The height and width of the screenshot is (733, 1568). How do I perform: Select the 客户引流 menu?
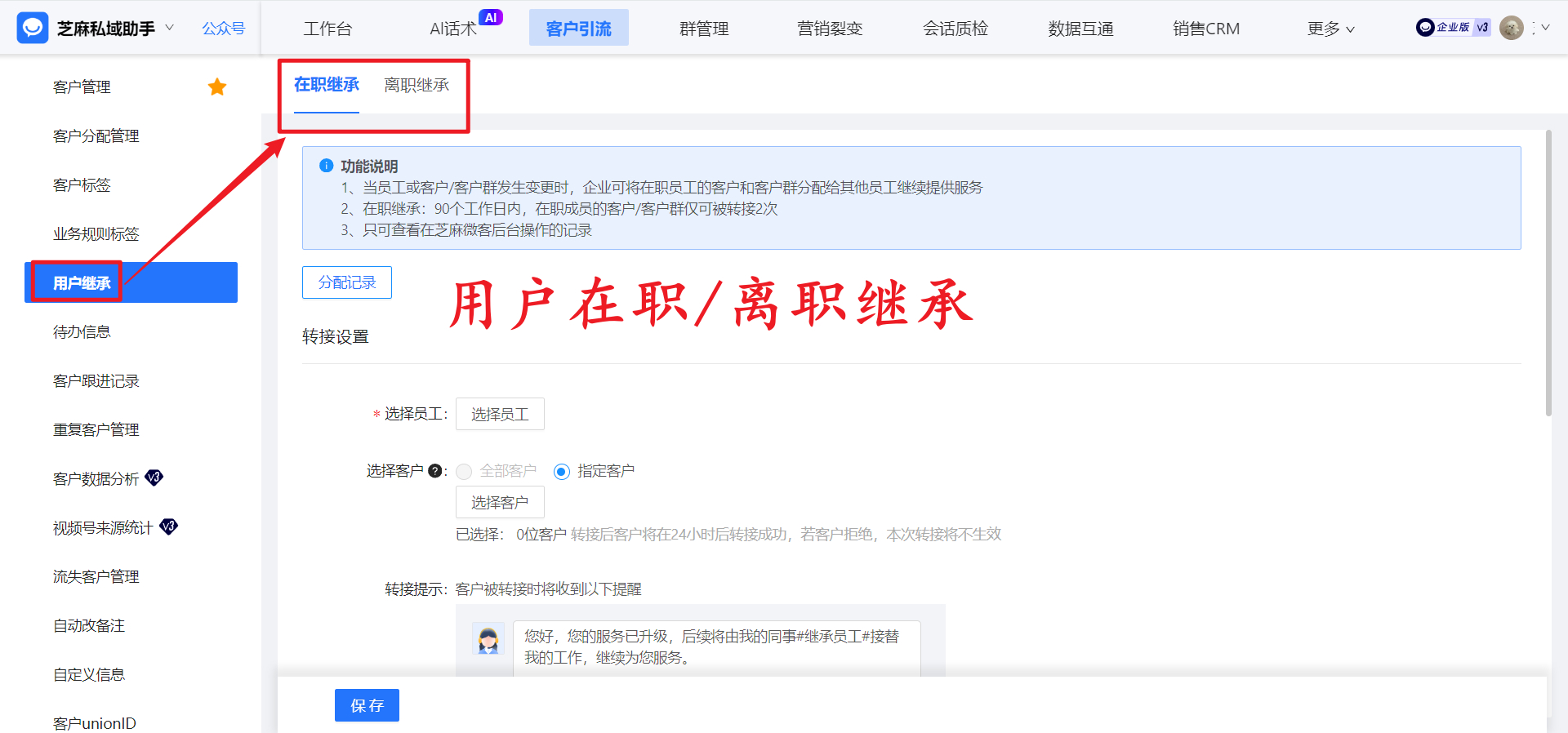578,29
